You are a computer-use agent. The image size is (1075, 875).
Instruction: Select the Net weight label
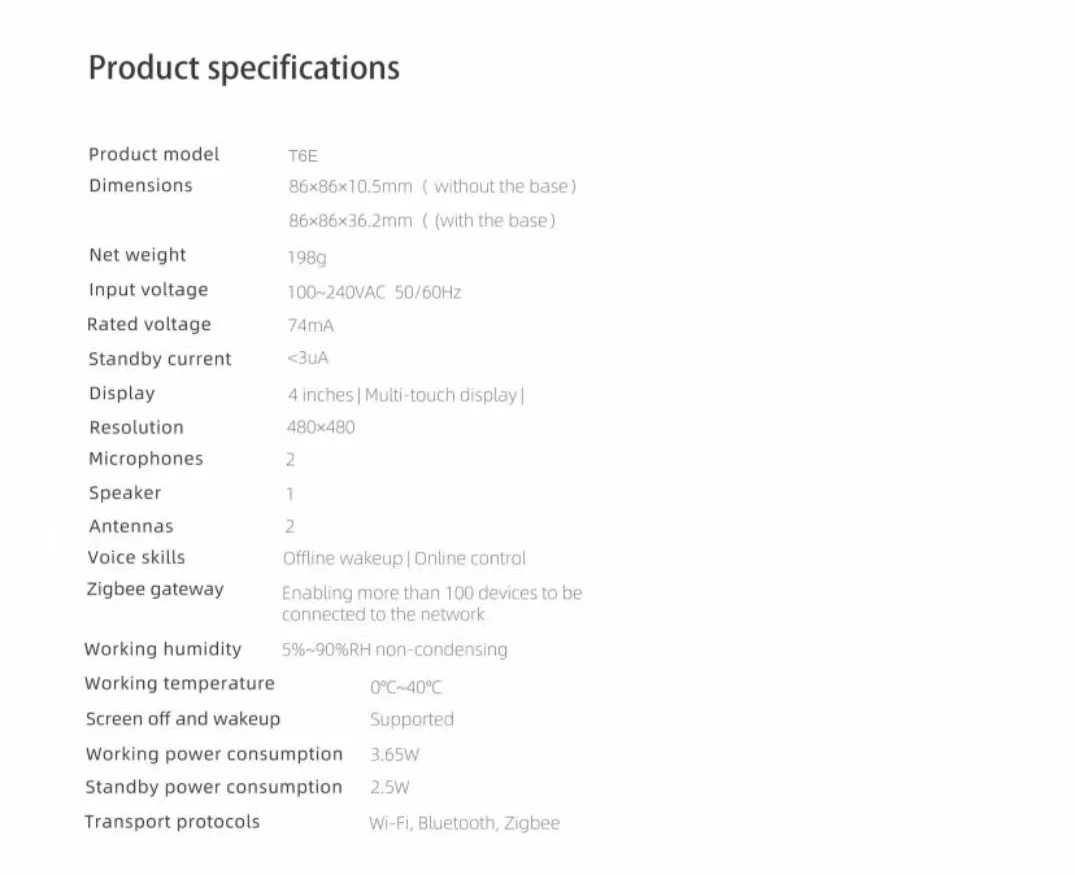(x=137, y=255)
